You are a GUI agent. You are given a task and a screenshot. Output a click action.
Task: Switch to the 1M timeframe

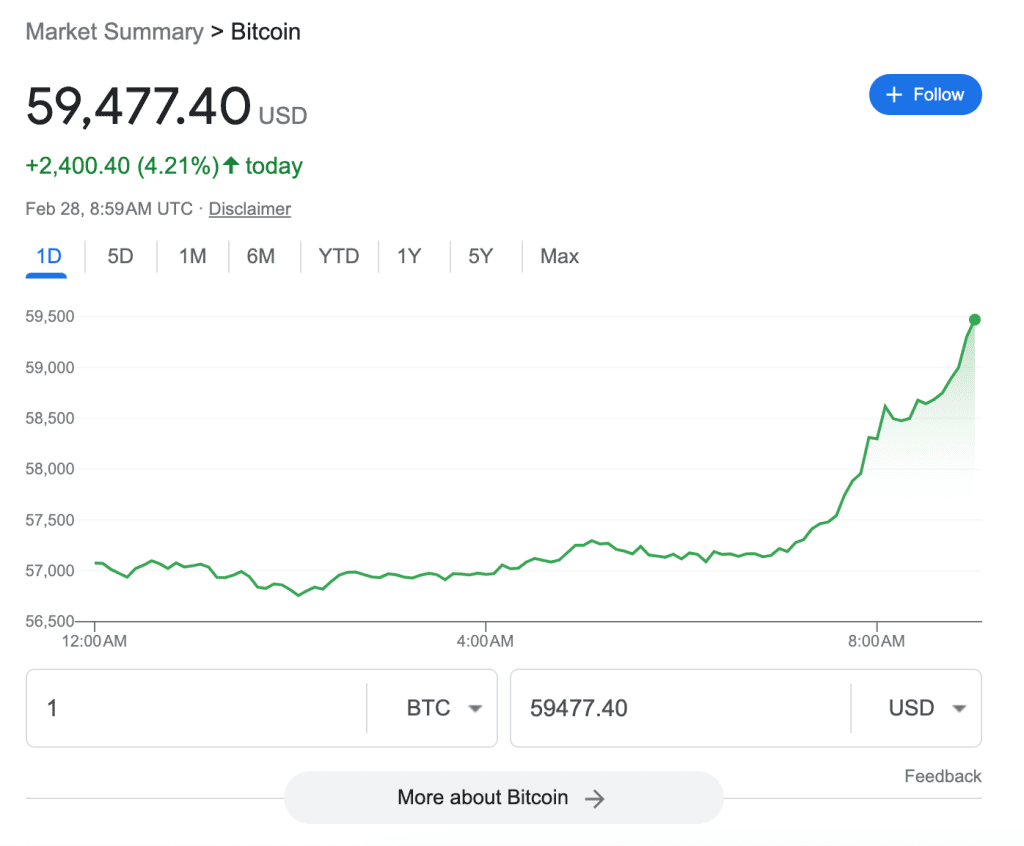tap(192, 256)
